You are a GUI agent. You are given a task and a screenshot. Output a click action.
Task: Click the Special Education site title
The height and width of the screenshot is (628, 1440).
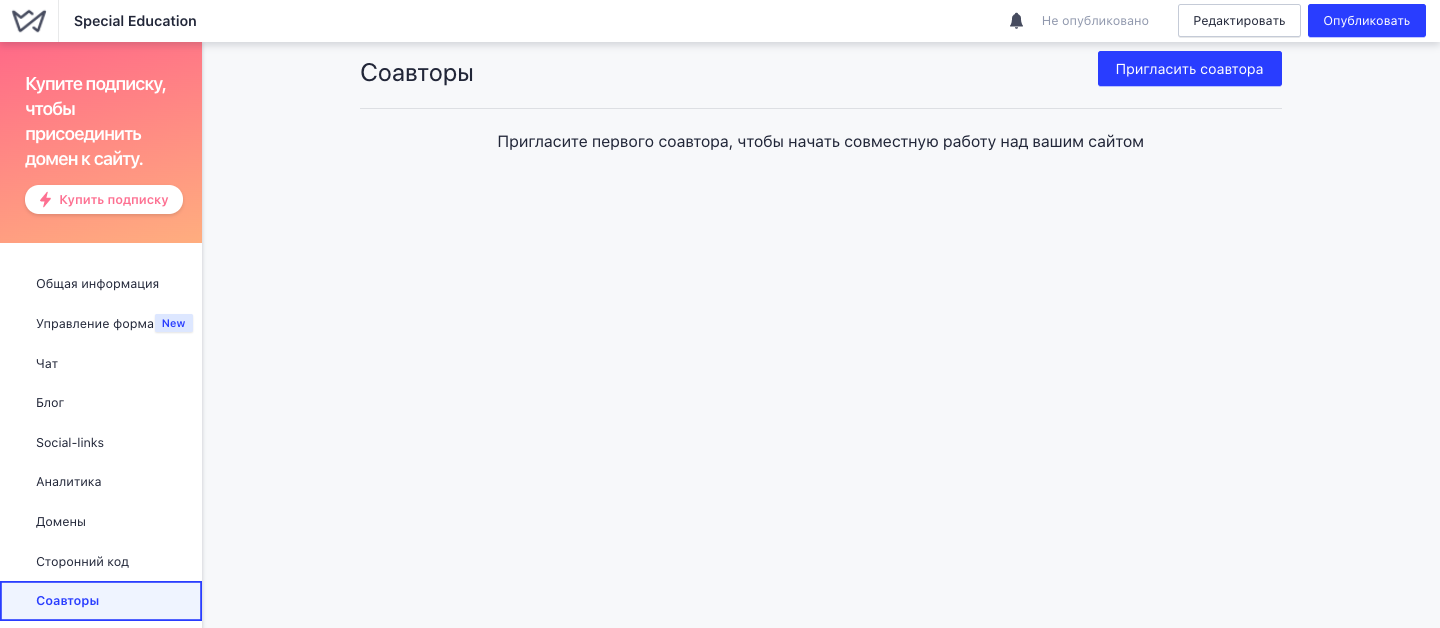coord(135,21)
